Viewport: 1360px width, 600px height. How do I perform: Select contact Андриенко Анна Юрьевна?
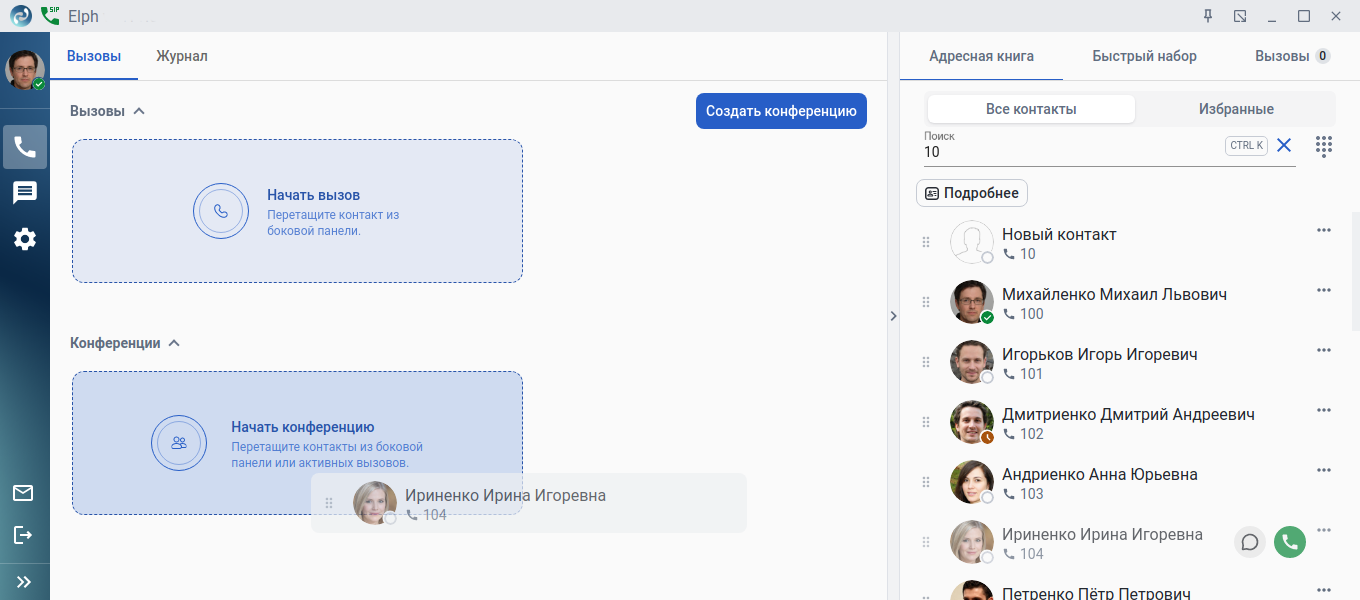1126,482
